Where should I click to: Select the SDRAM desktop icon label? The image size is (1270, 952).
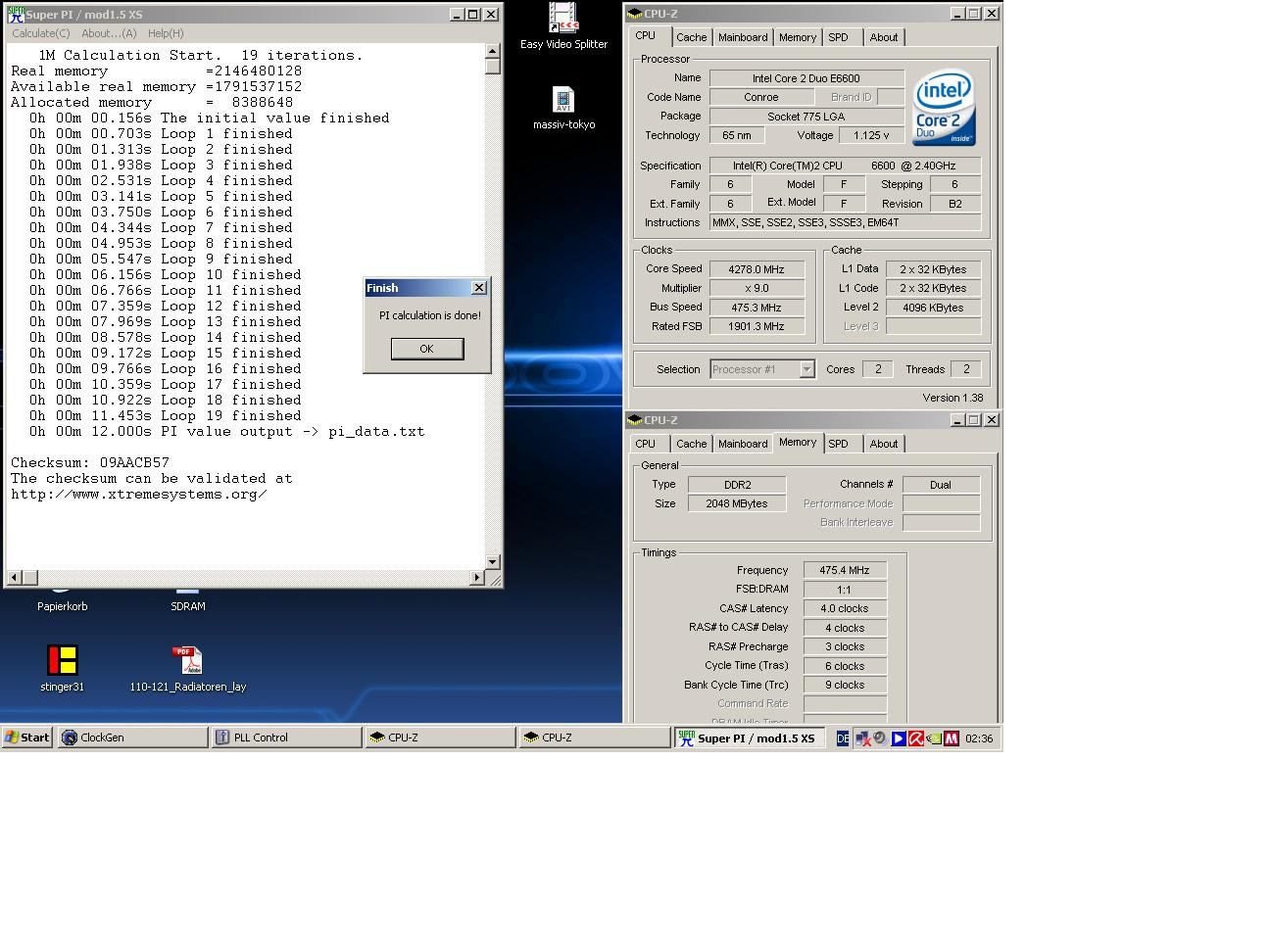pyautogui.click(x=188, y=606)
